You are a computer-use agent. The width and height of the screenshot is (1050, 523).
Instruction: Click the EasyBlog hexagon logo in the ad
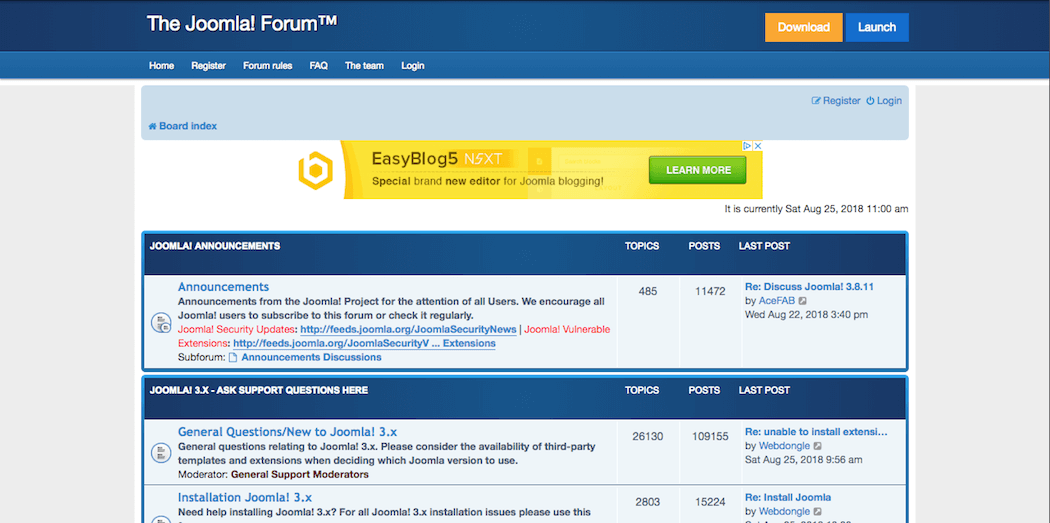315,170
